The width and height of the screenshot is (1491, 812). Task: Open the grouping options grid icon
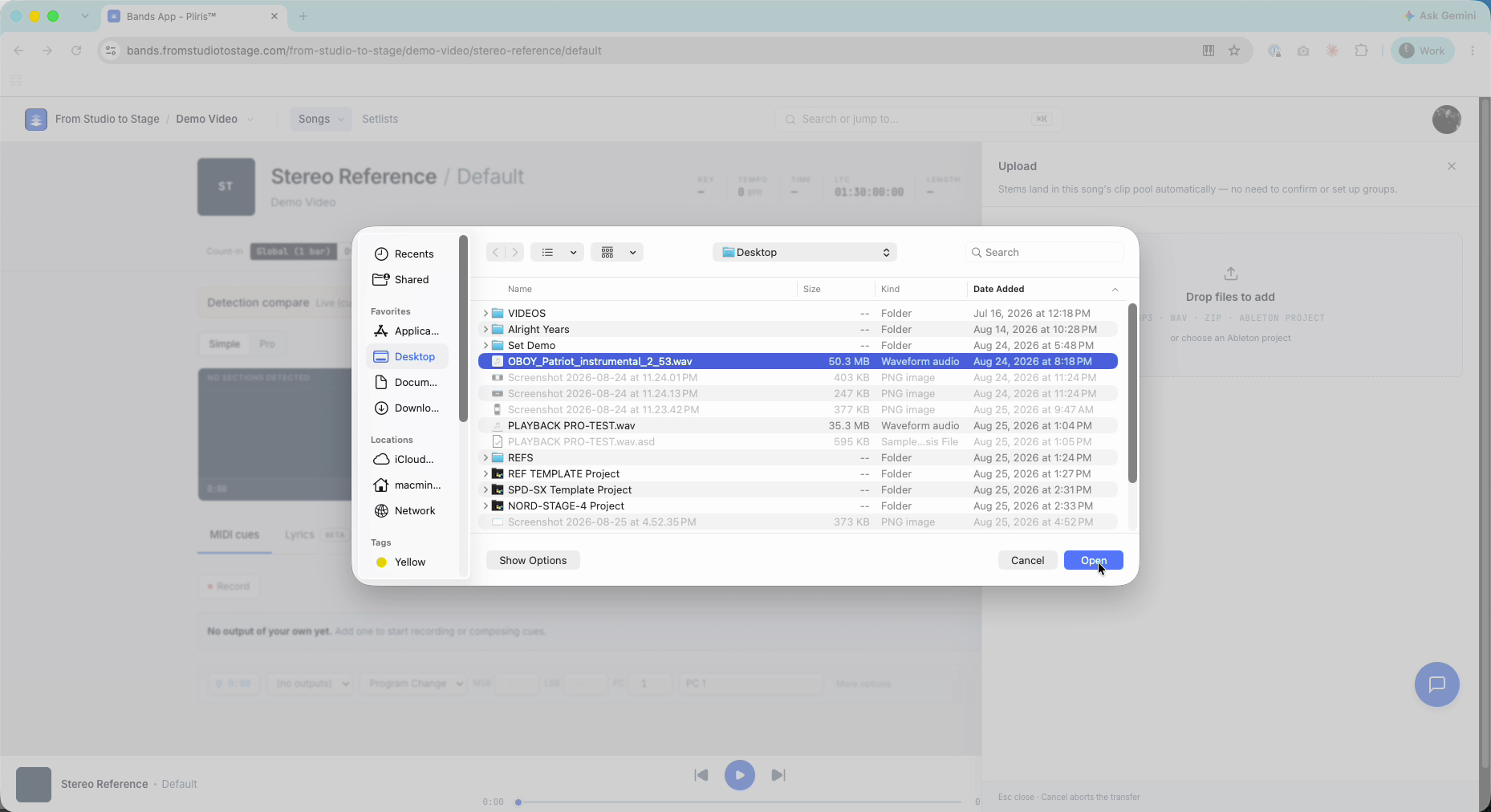(607, 252)
